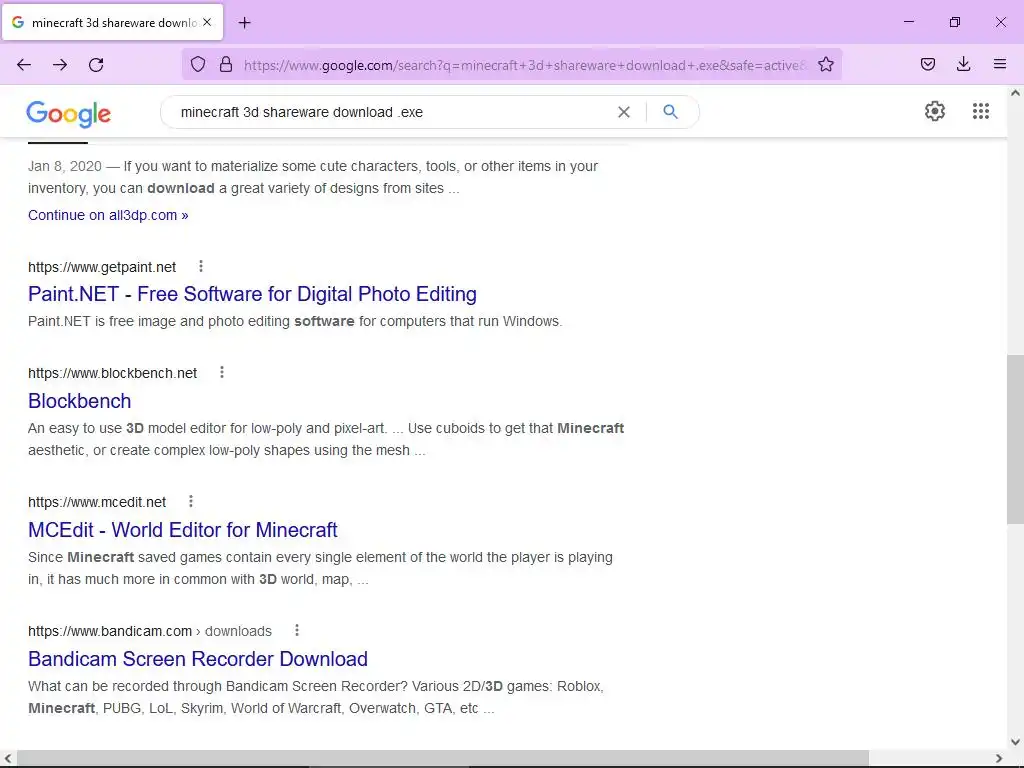The image size is (1024, 768).
Task: Open Bandicam Screen Recorder Download result
Action: (x=198, y=659)
